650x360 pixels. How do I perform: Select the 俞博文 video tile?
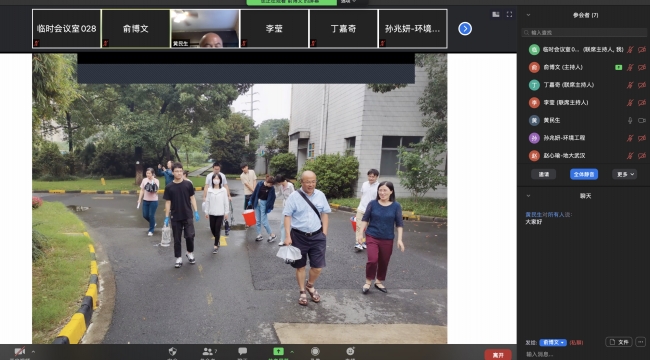pyautogui.click(x=136, y=29)
